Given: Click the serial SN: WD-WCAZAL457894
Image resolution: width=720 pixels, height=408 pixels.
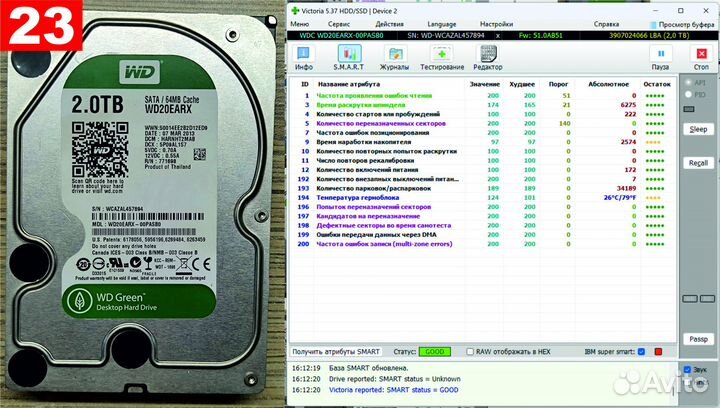Looking at the screenshot, I should click(x=445, y=35).
